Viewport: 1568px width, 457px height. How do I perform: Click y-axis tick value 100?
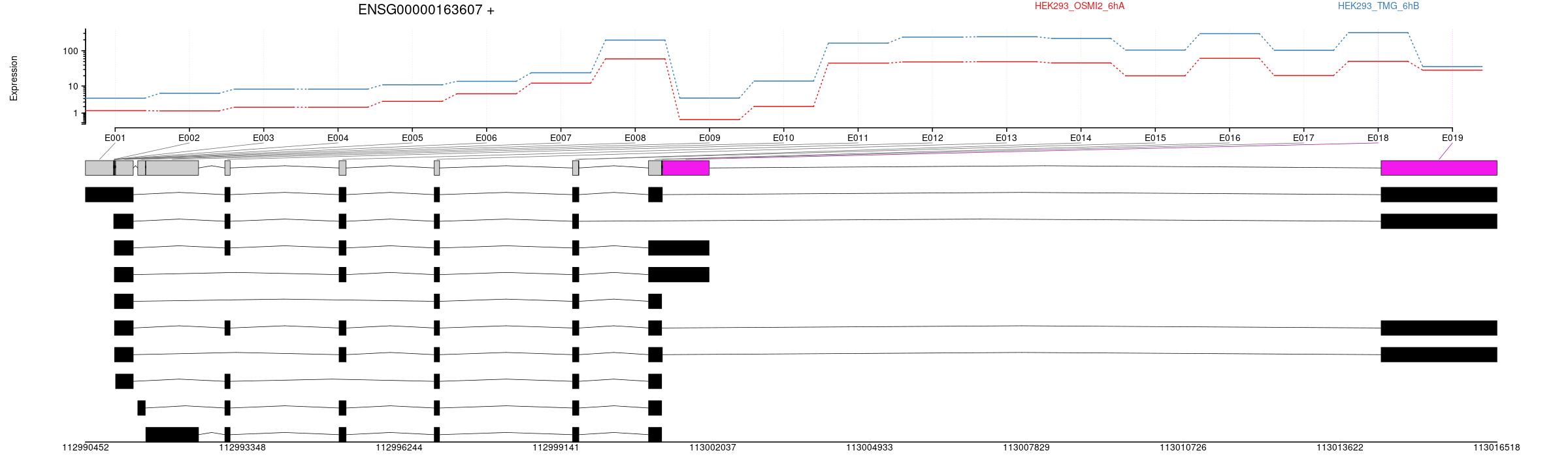click(x=71, y=51)
